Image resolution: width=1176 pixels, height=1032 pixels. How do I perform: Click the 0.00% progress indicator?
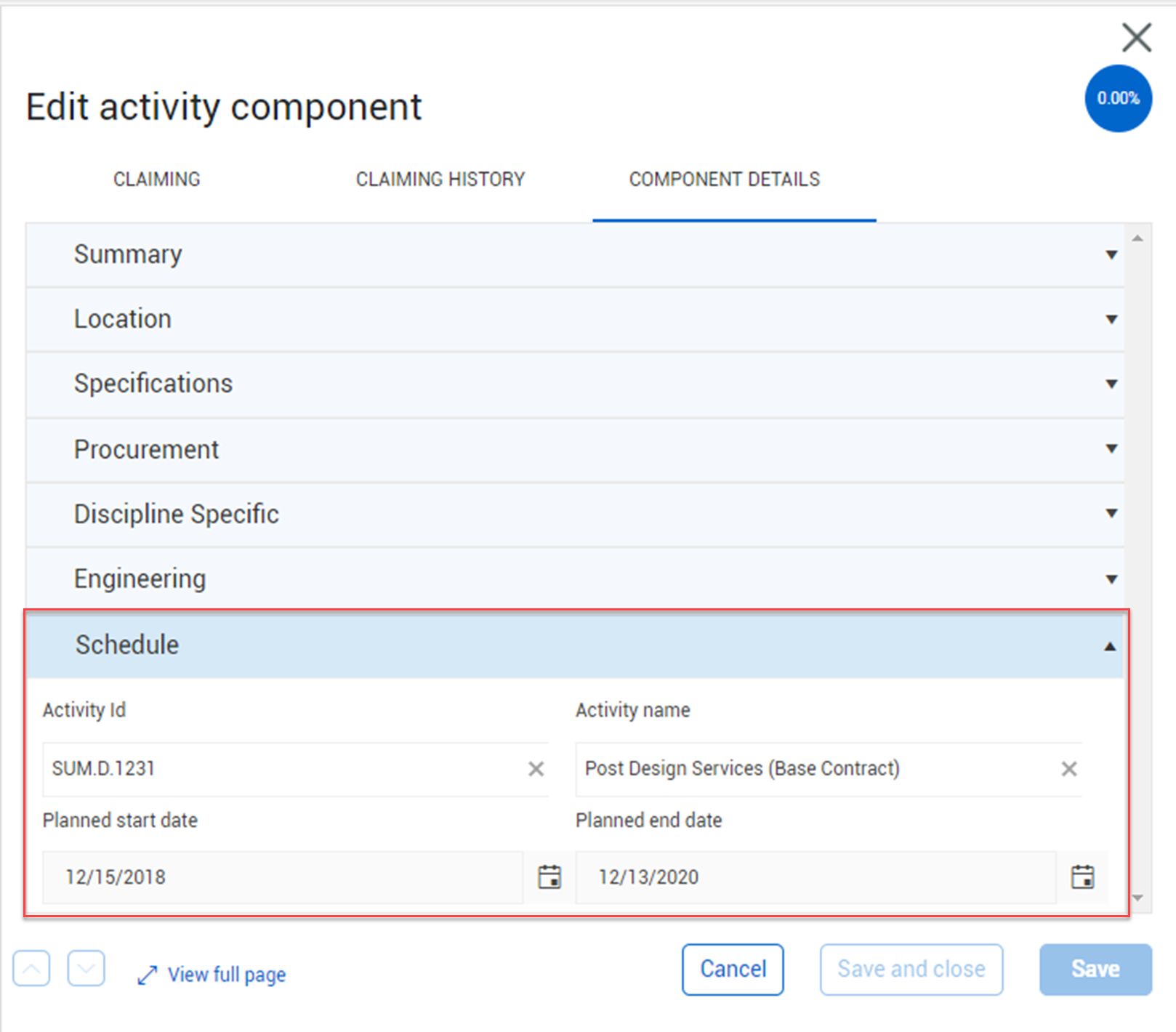click(1117, 98)
